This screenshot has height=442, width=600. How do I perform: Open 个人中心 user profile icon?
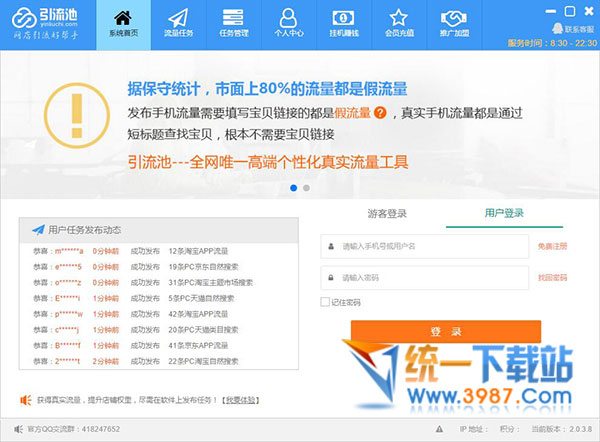click(288, 18)
